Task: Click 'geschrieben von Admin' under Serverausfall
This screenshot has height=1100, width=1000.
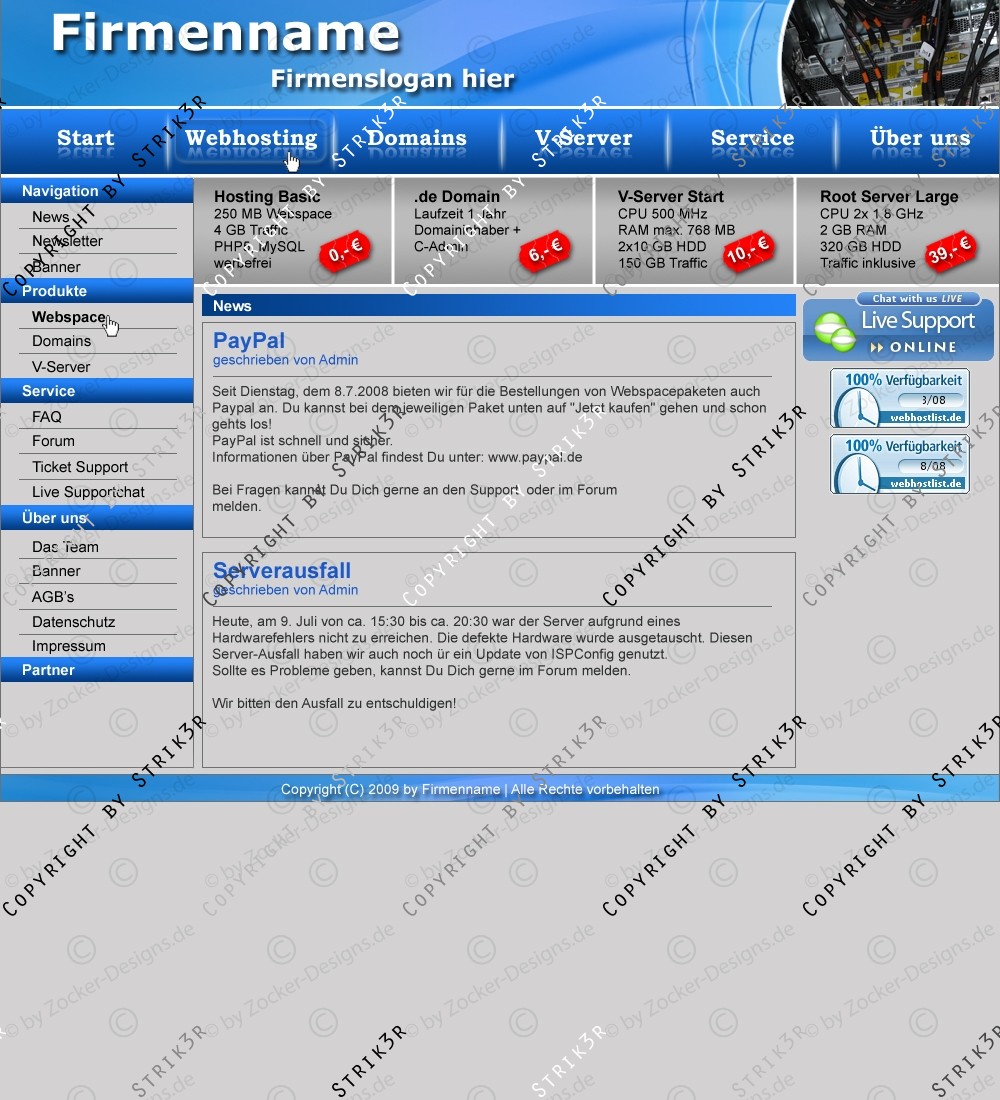Action: [x=286, y=590]
